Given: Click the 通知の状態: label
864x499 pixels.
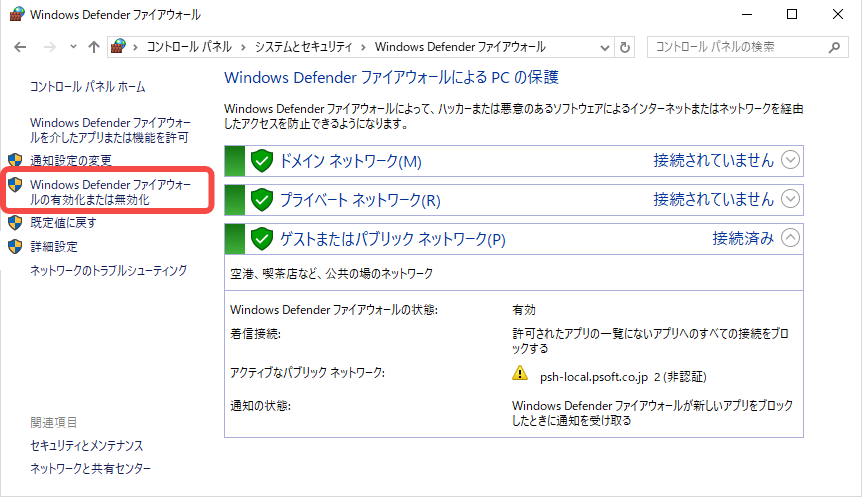Looking at the screenshot, I should pos(260,406).
